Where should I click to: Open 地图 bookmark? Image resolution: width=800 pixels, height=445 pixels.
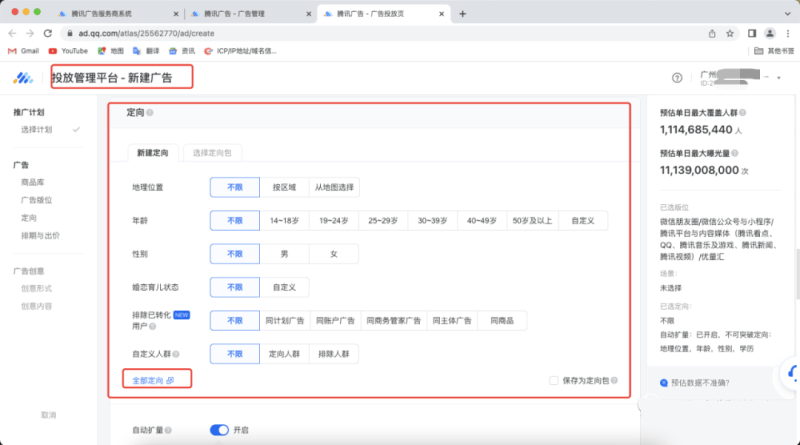click(x=111, y=51)
